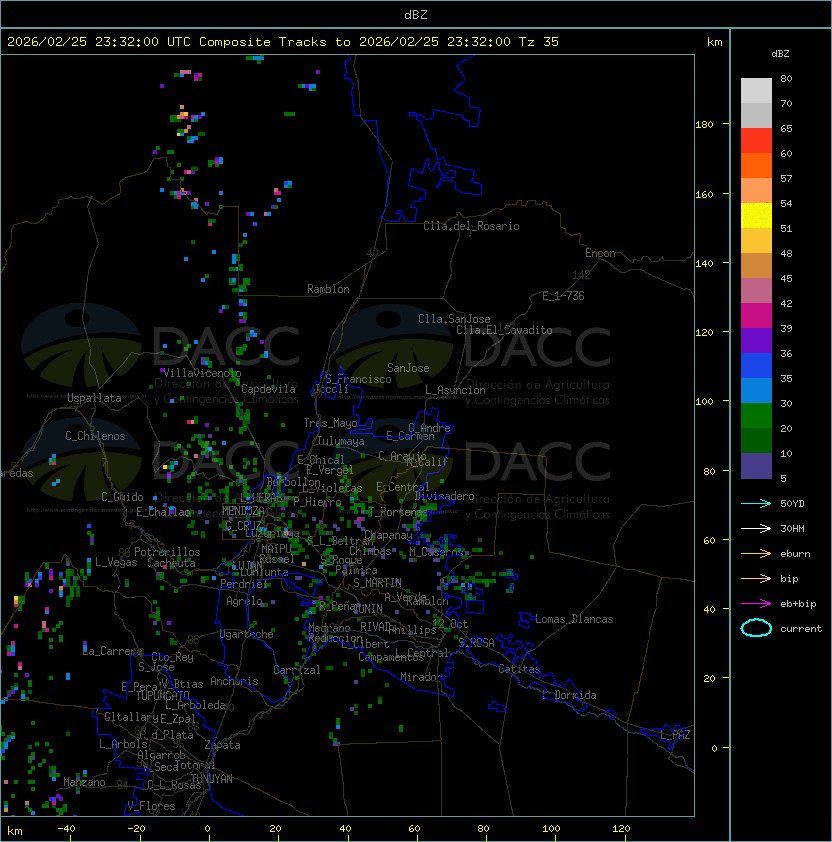Screen dimensions: 832x842
Task: Click the cyan 'current' ellipse legend icon
Action: 756,628
